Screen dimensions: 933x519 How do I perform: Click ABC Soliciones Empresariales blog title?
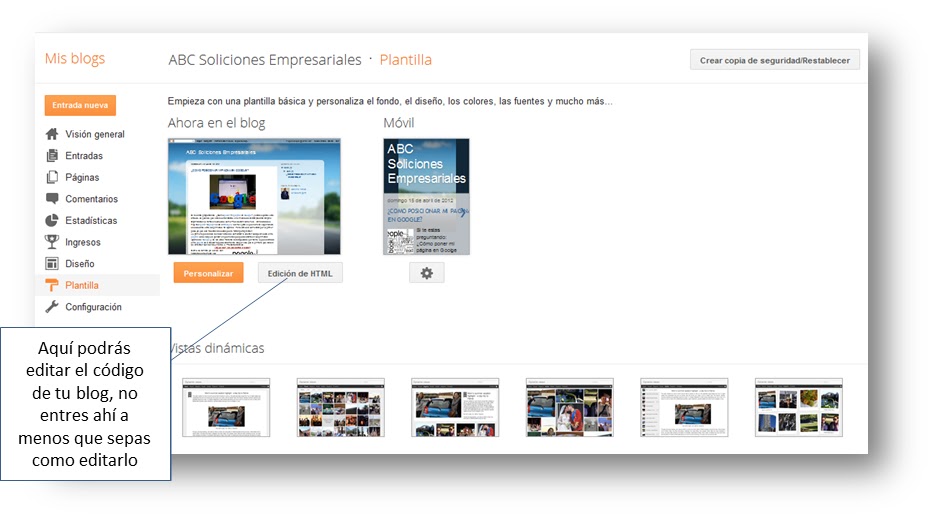(x=265, y=60)
